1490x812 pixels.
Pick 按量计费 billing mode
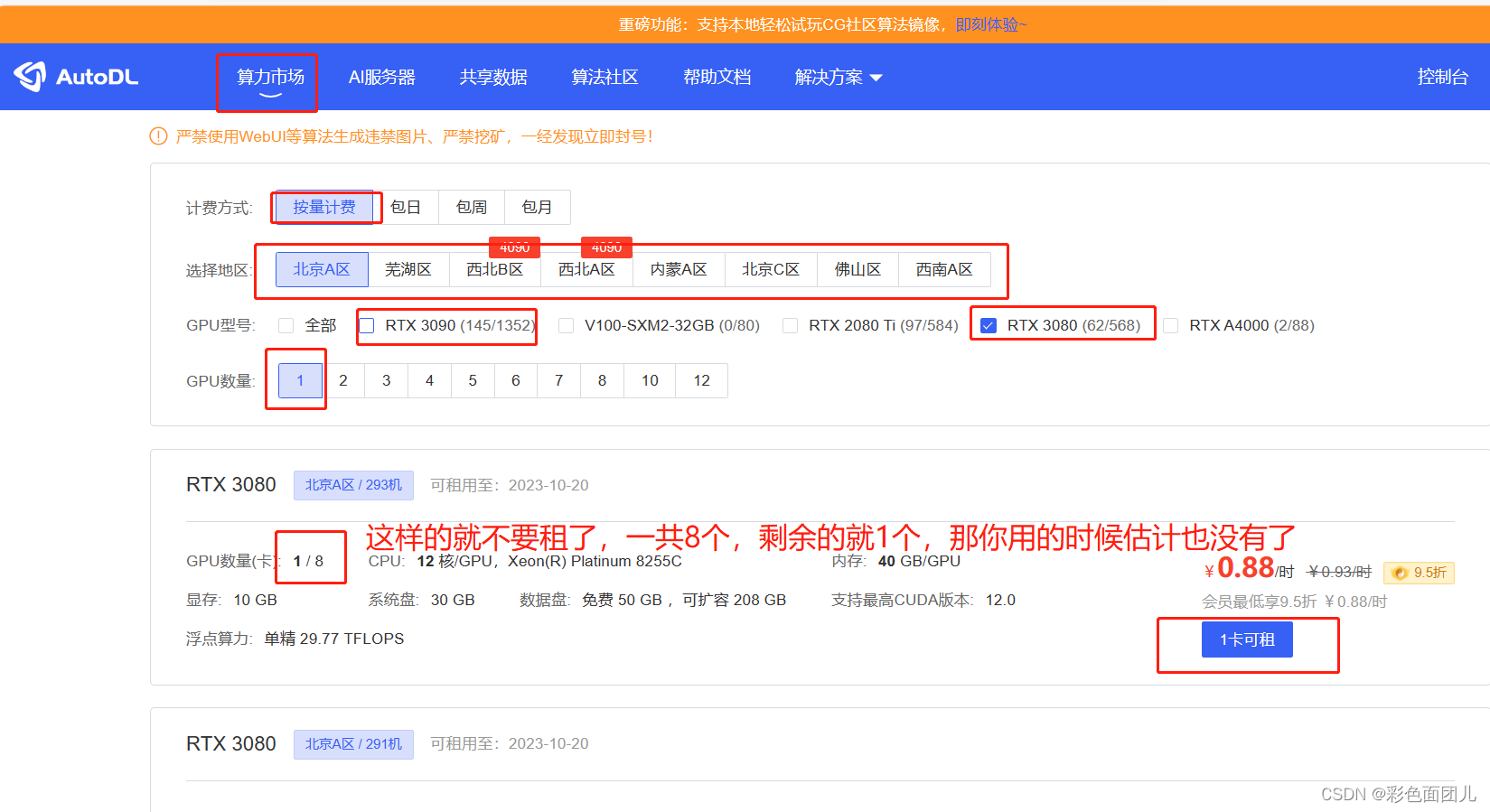[323, 207]
